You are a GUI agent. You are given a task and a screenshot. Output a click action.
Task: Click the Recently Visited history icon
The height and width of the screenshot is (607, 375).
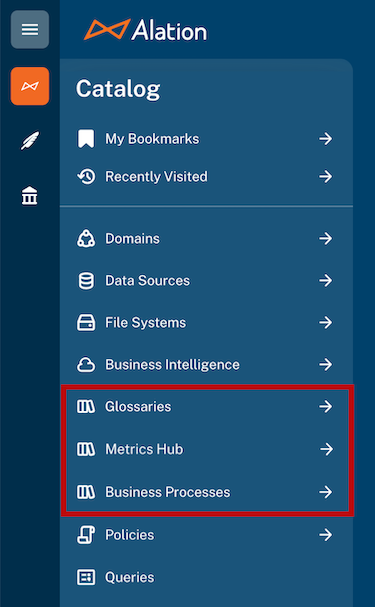click(x=86, y=177)
